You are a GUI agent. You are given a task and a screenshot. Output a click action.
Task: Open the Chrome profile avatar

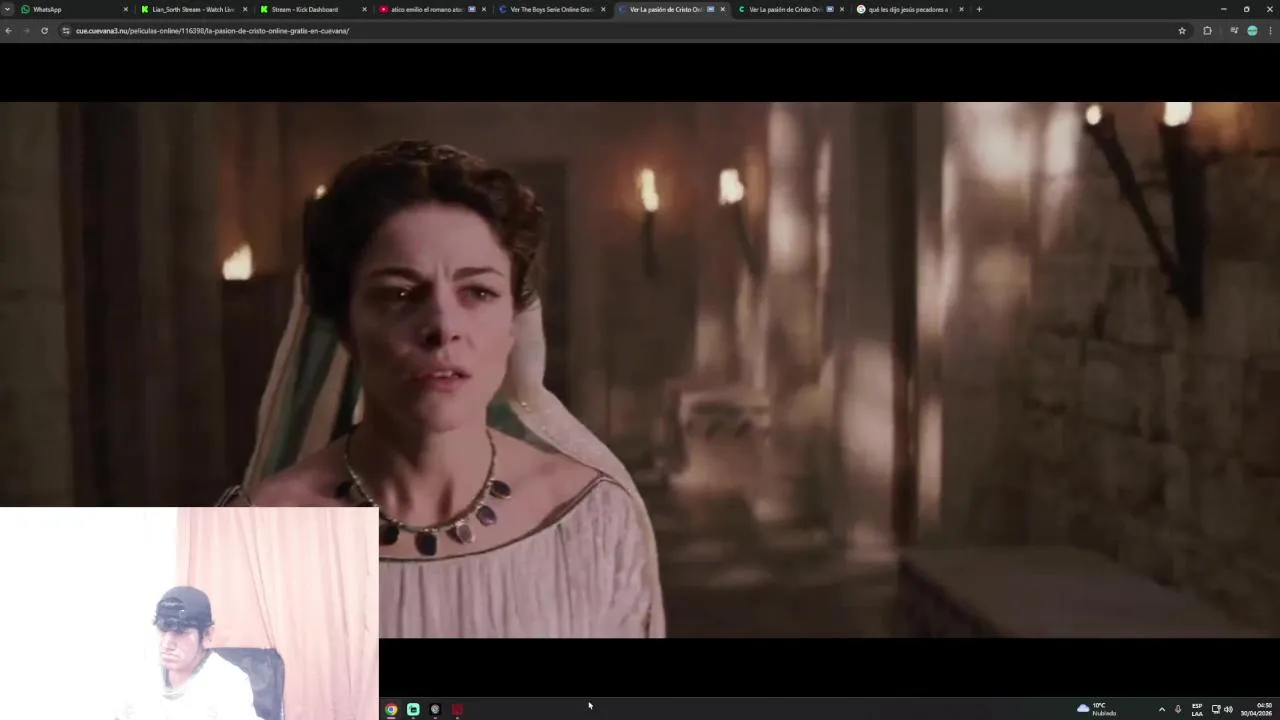1252,31
